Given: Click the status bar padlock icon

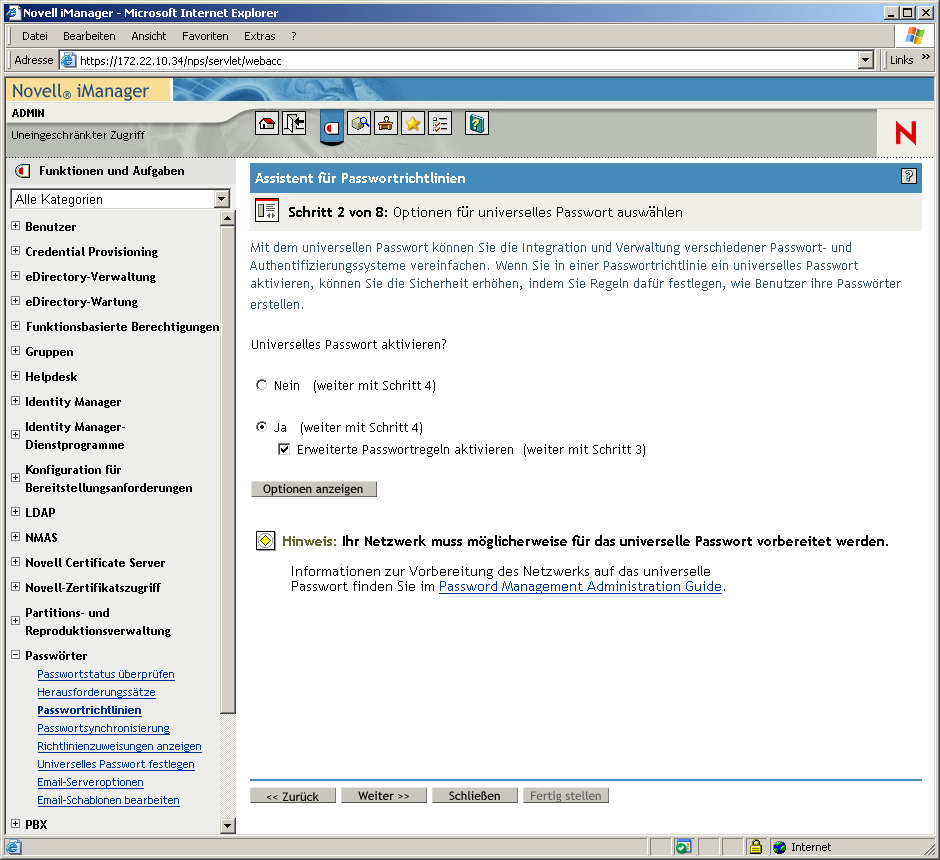Looking at the screenshot, I should point(756,847).
